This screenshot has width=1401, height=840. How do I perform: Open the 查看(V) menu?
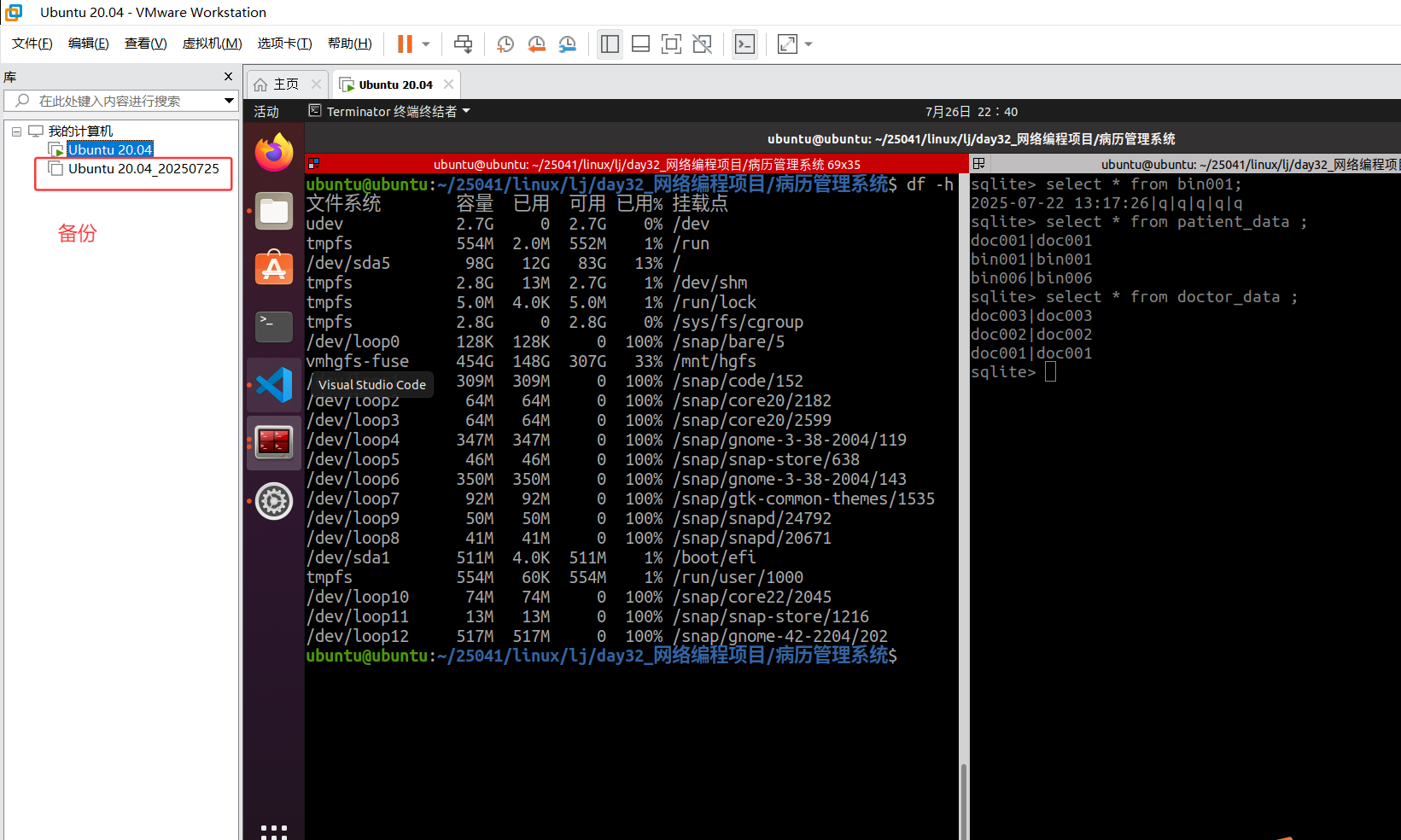point(146,44)
